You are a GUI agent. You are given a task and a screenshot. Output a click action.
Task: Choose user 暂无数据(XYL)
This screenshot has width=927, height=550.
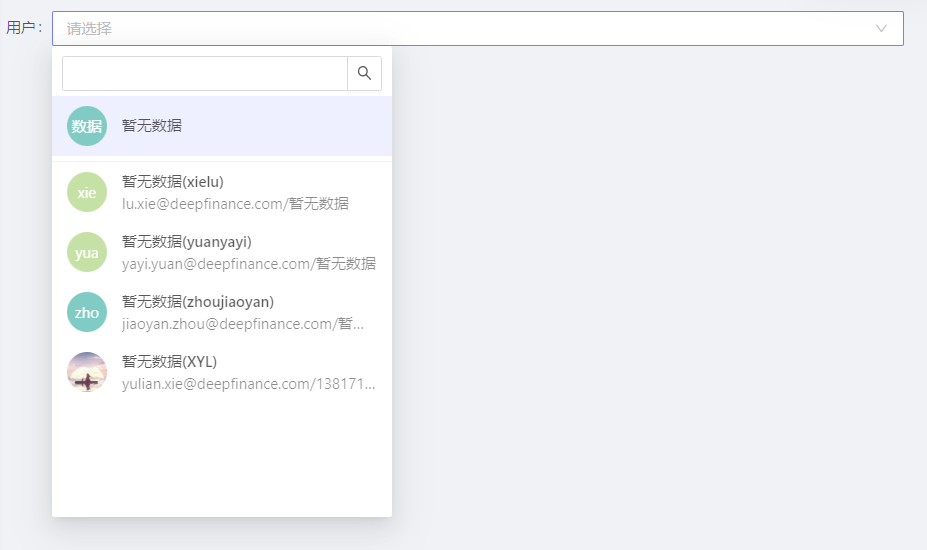point(222,372)
